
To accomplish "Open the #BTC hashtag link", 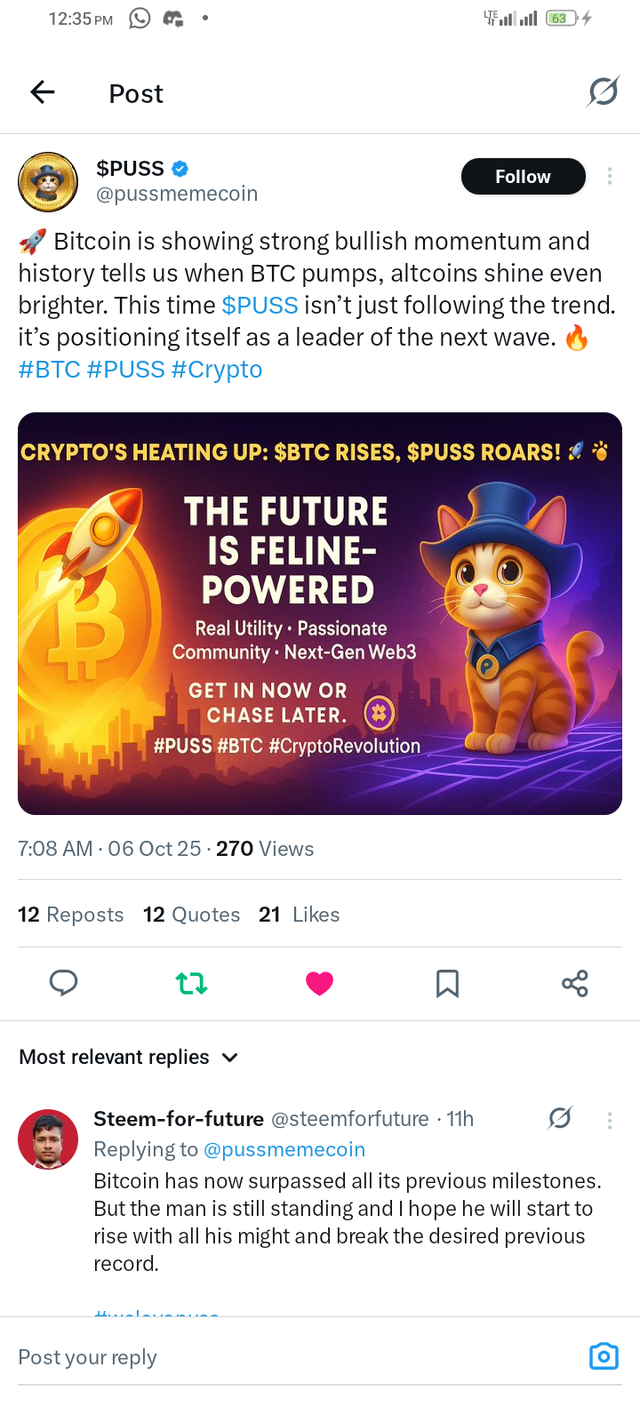I will pyautogui.click(x=49, y=369).
